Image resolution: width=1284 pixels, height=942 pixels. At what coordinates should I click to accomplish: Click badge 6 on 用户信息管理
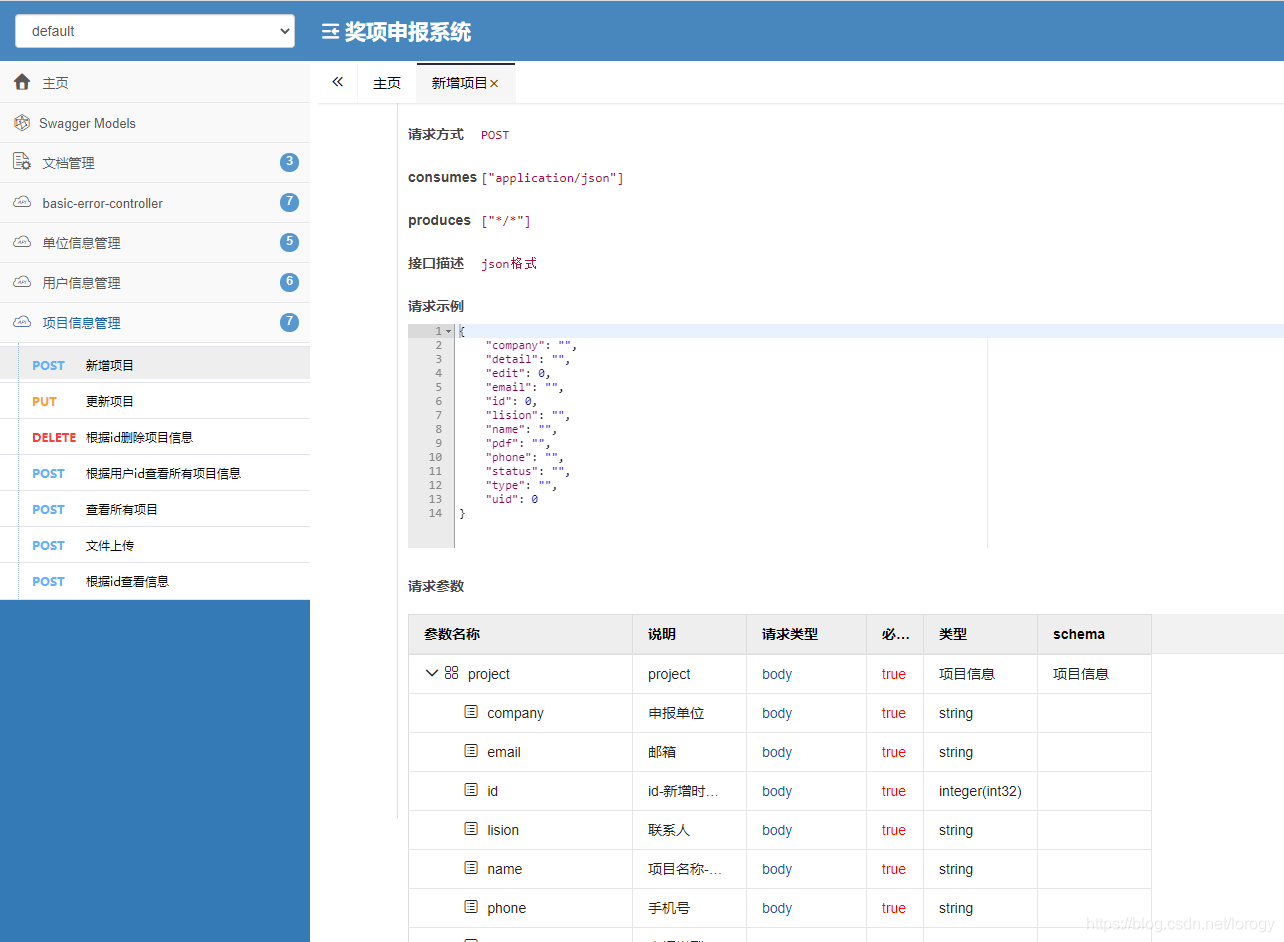290,282
